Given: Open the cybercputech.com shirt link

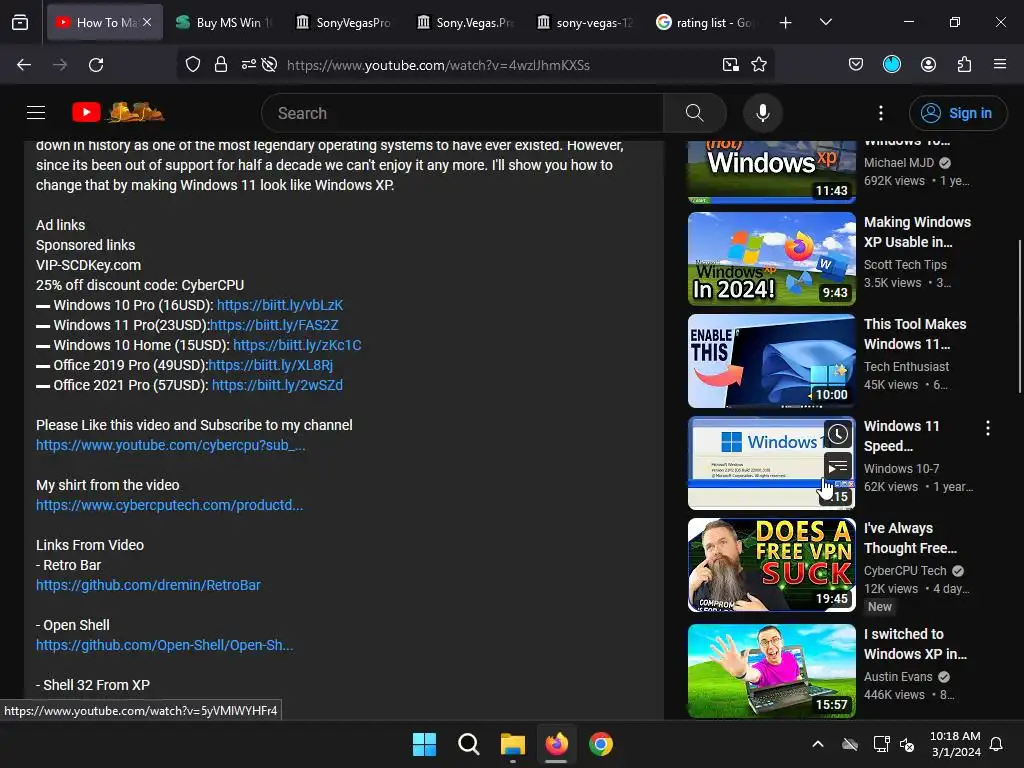Looking at the screenshot, I should (x=169, y=505).
